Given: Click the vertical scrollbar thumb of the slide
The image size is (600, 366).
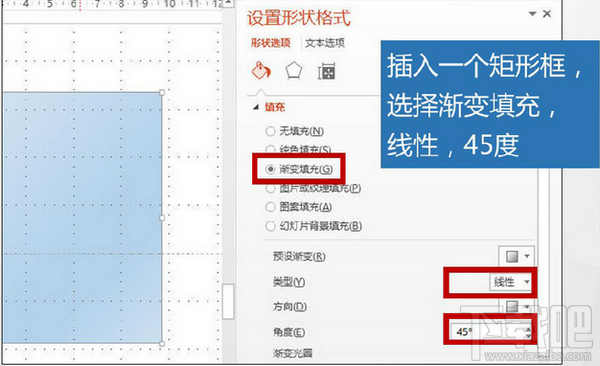Looking at the screenshot, I should 228,301.
